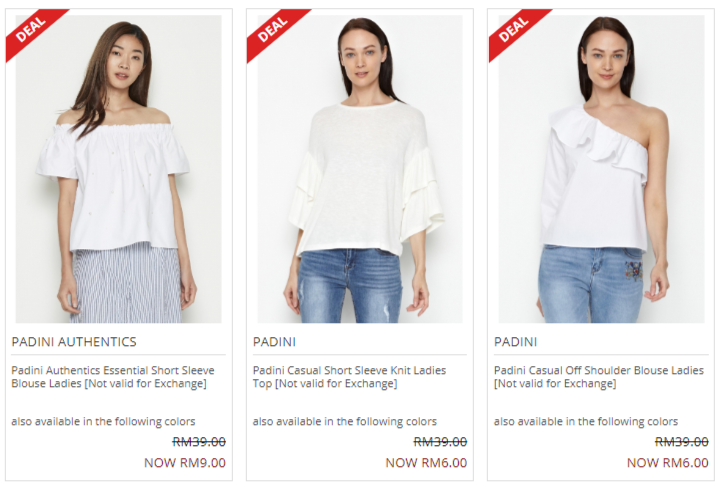Open Padini Casual Off Shoulder Blouse Ladies title
This screenshot has height=489, width=720.
coord(599,377)
